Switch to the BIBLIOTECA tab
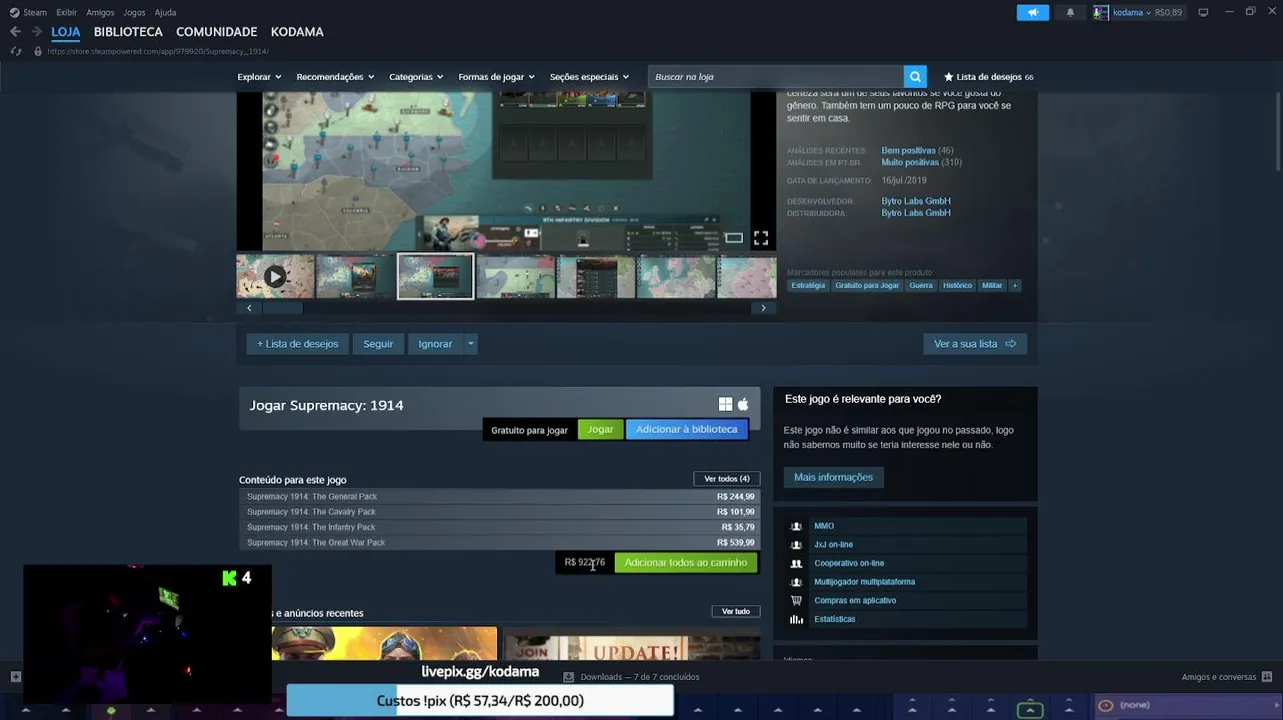This screenshot has width=1283, height=720. (128, 32)
